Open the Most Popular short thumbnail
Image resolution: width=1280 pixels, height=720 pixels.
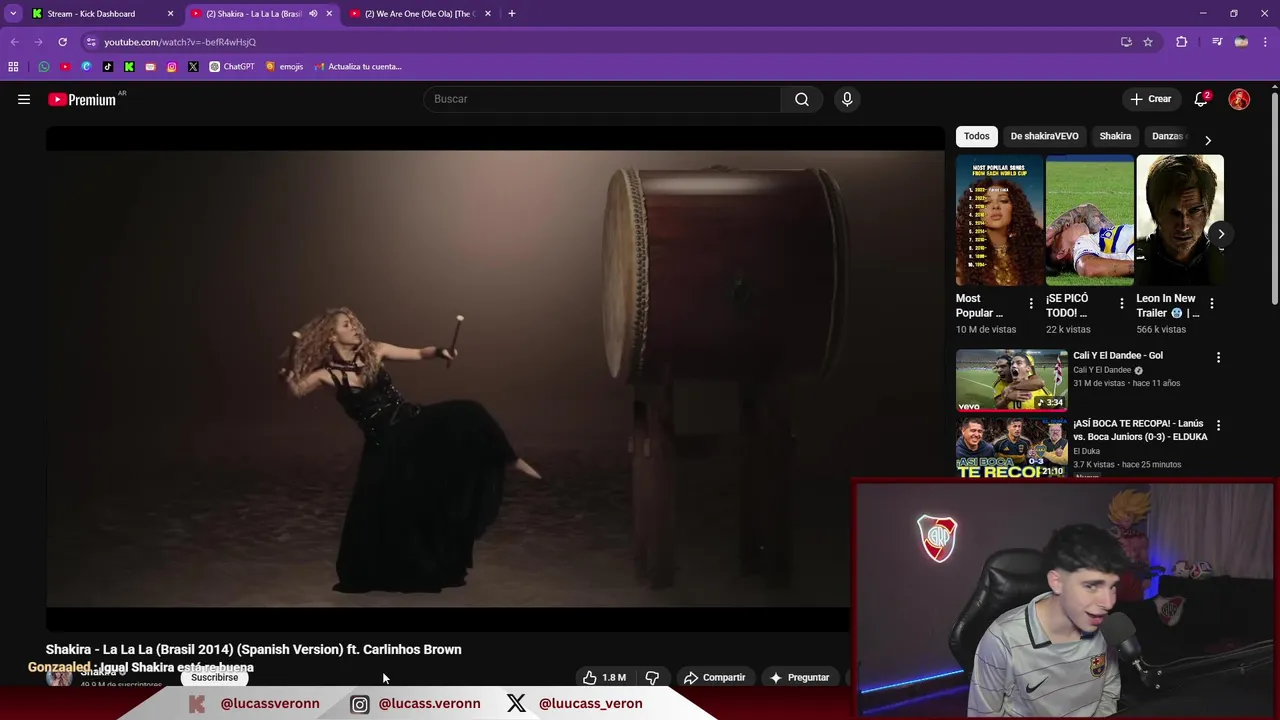999,220
